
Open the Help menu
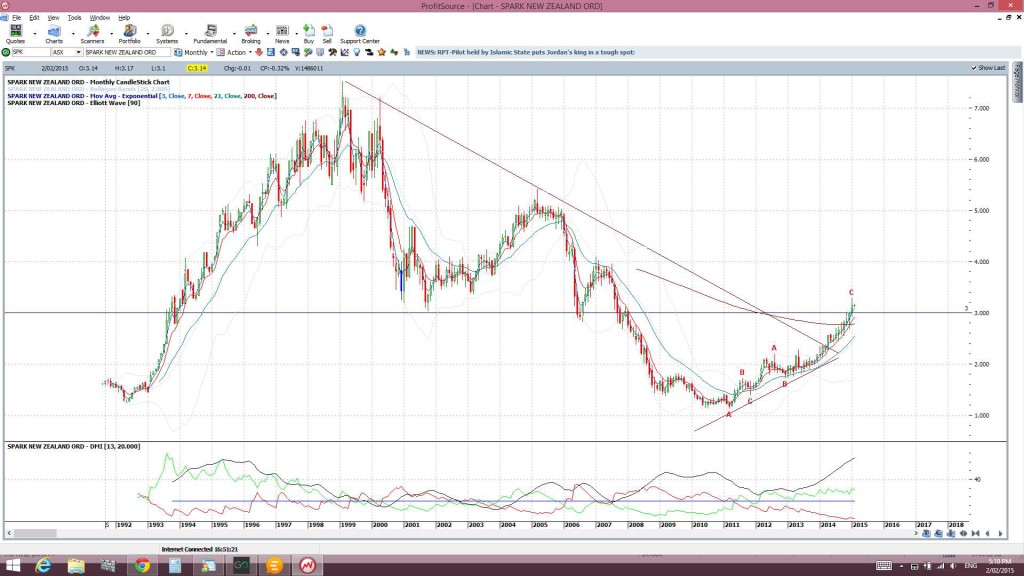coord(124,18)
